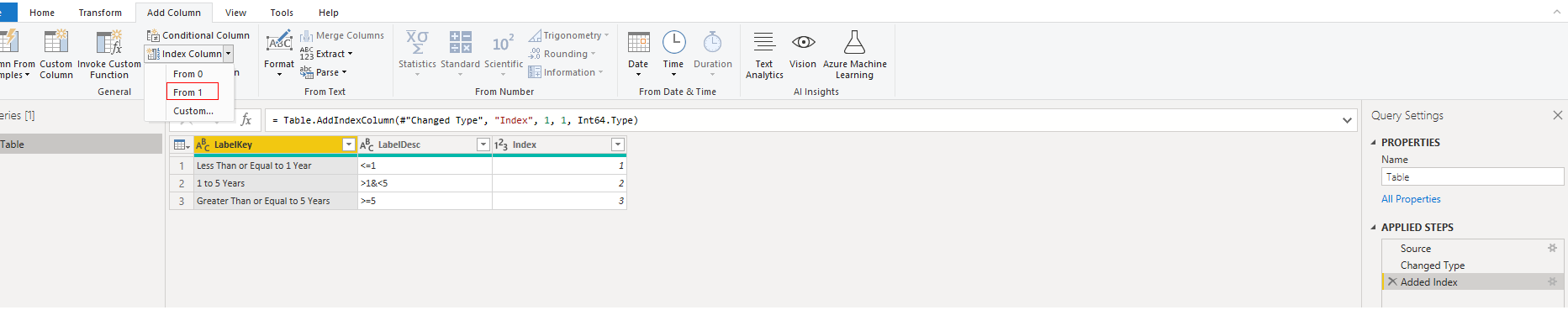The width and height of the screenshot is (1568, 310).
Task: Add a Conditional Column
Action: point(198,35)
